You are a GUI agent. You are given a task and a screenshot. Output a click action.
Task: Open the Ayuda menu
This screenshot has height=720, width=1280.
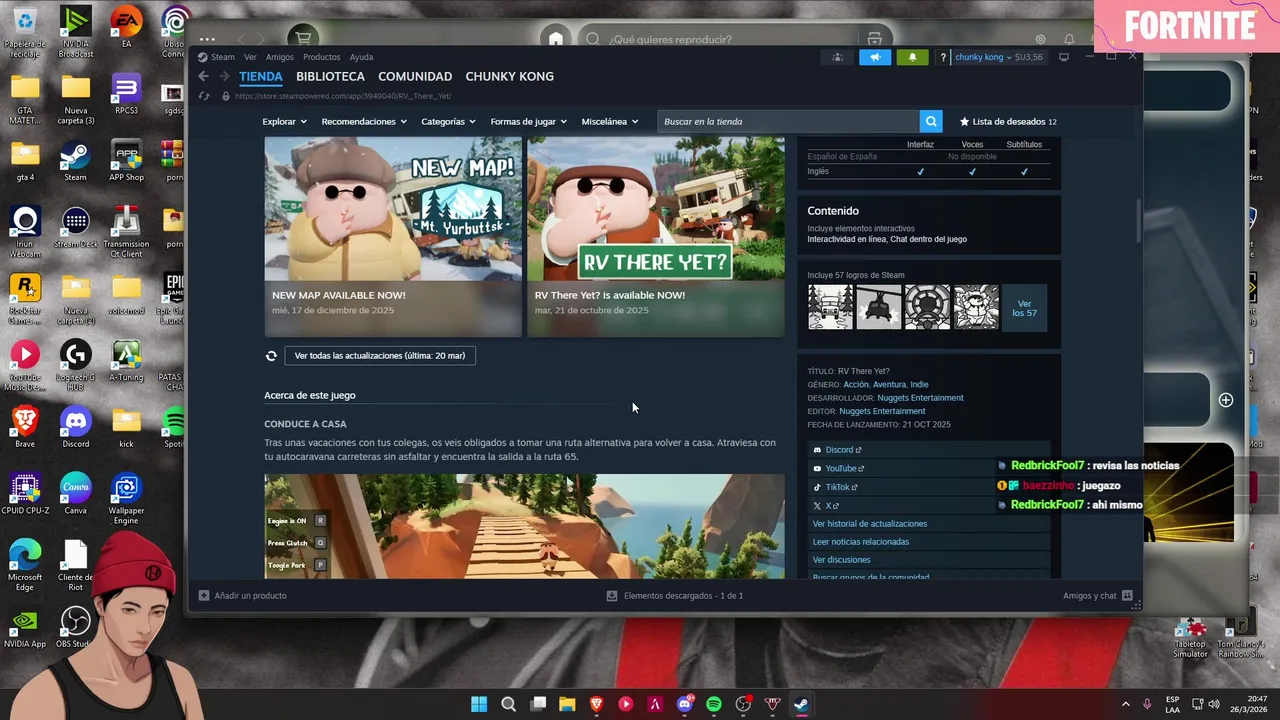[361, 57]
